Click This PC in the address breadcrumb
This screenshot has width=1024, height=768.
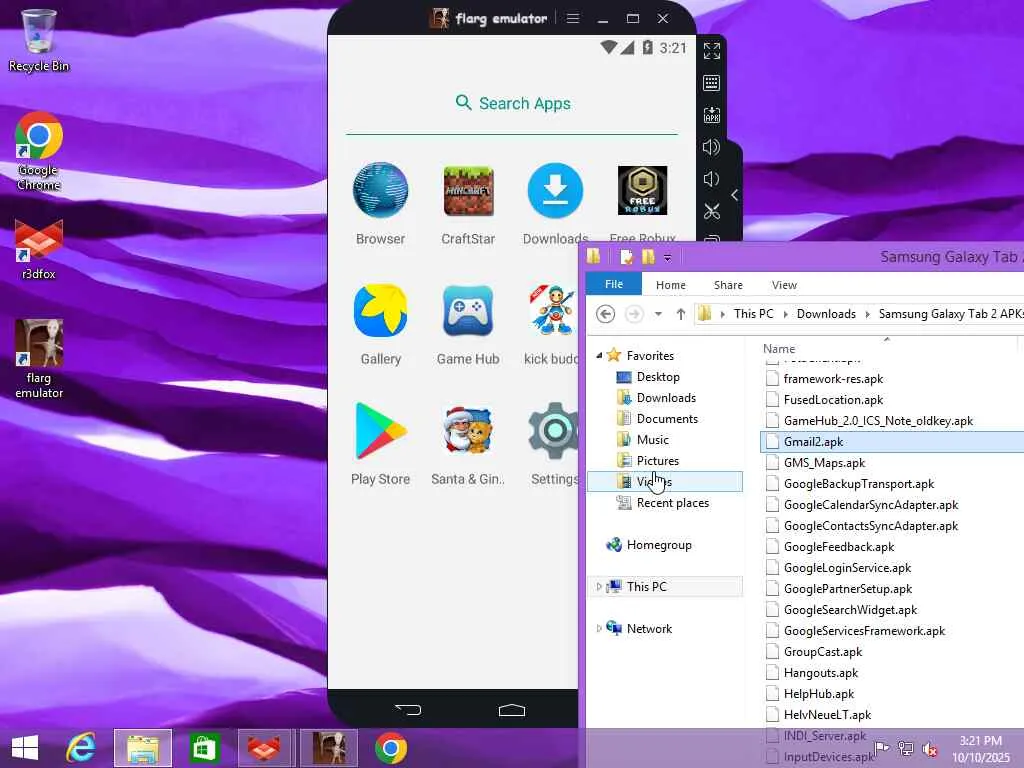coord(753,313)
